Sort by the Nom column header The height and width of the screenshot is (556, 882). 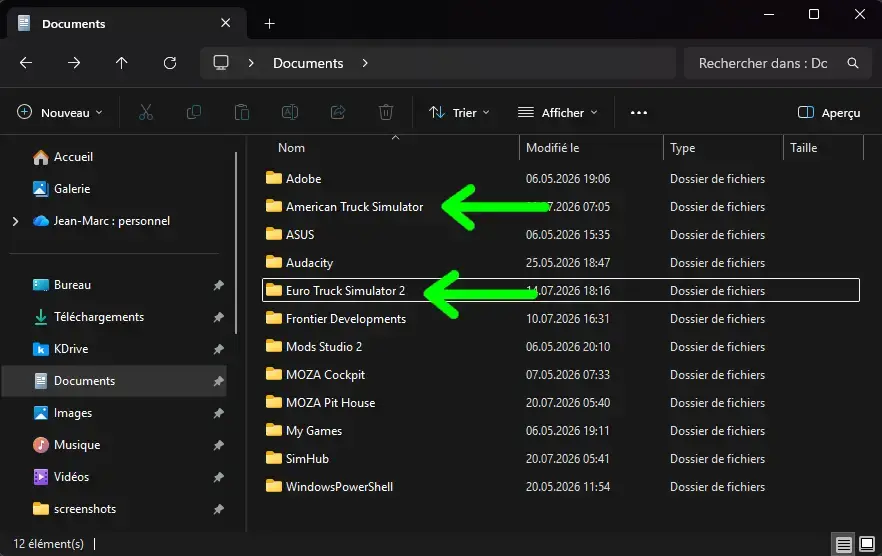tap(291, 148)
